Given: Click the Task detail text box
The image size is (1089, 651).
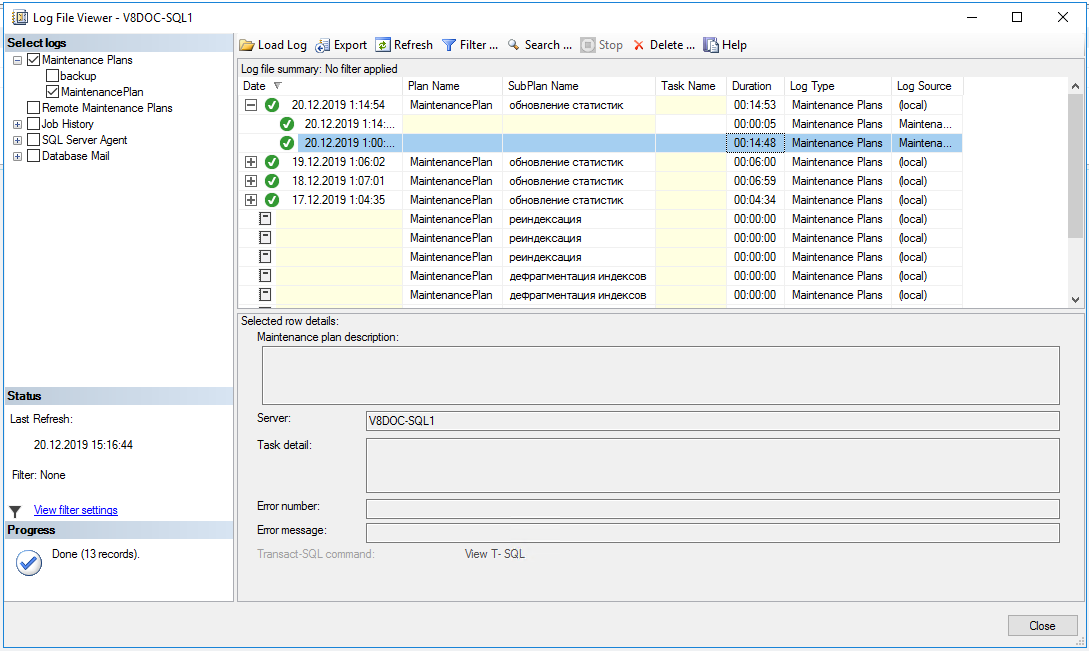Looking at the screenshot, I should [713, 465].
